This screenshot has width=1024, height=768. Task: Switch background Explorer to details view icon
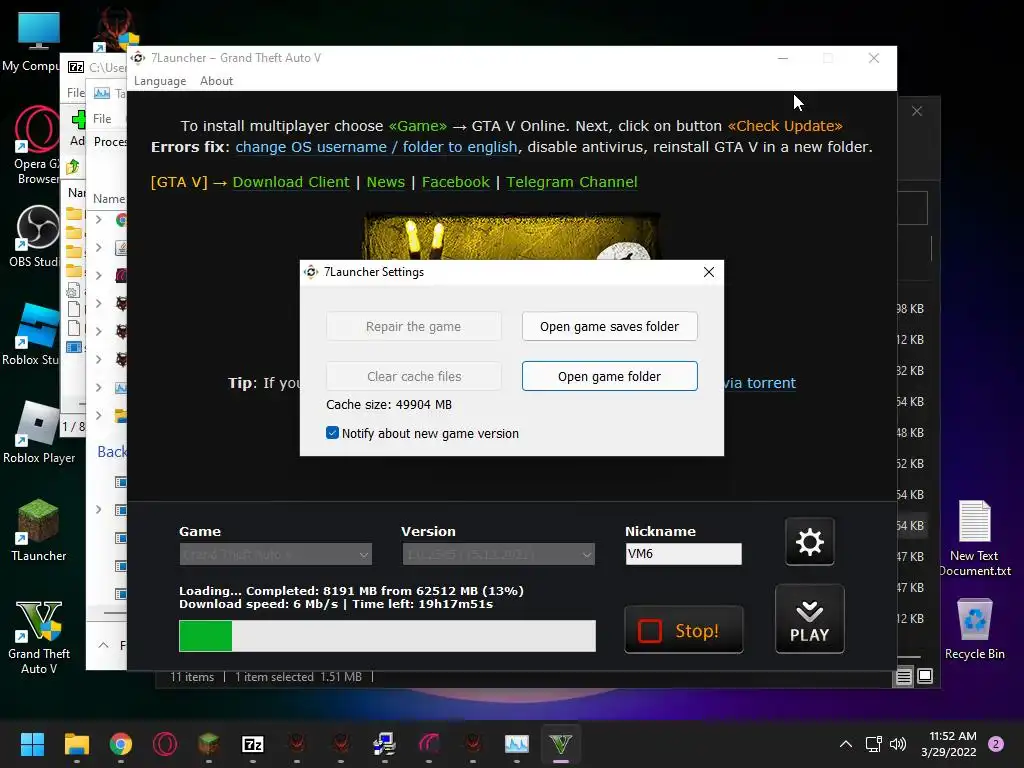pyautogui.click(x=903, y=677)
